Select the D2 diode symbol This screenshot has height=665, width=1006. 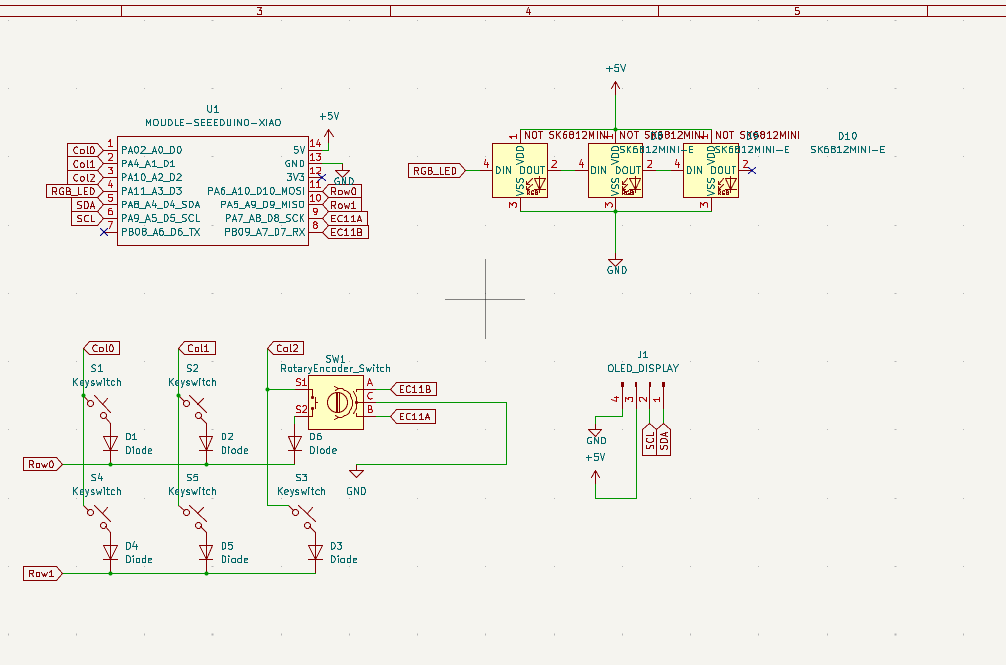click(x=206, y=443)
